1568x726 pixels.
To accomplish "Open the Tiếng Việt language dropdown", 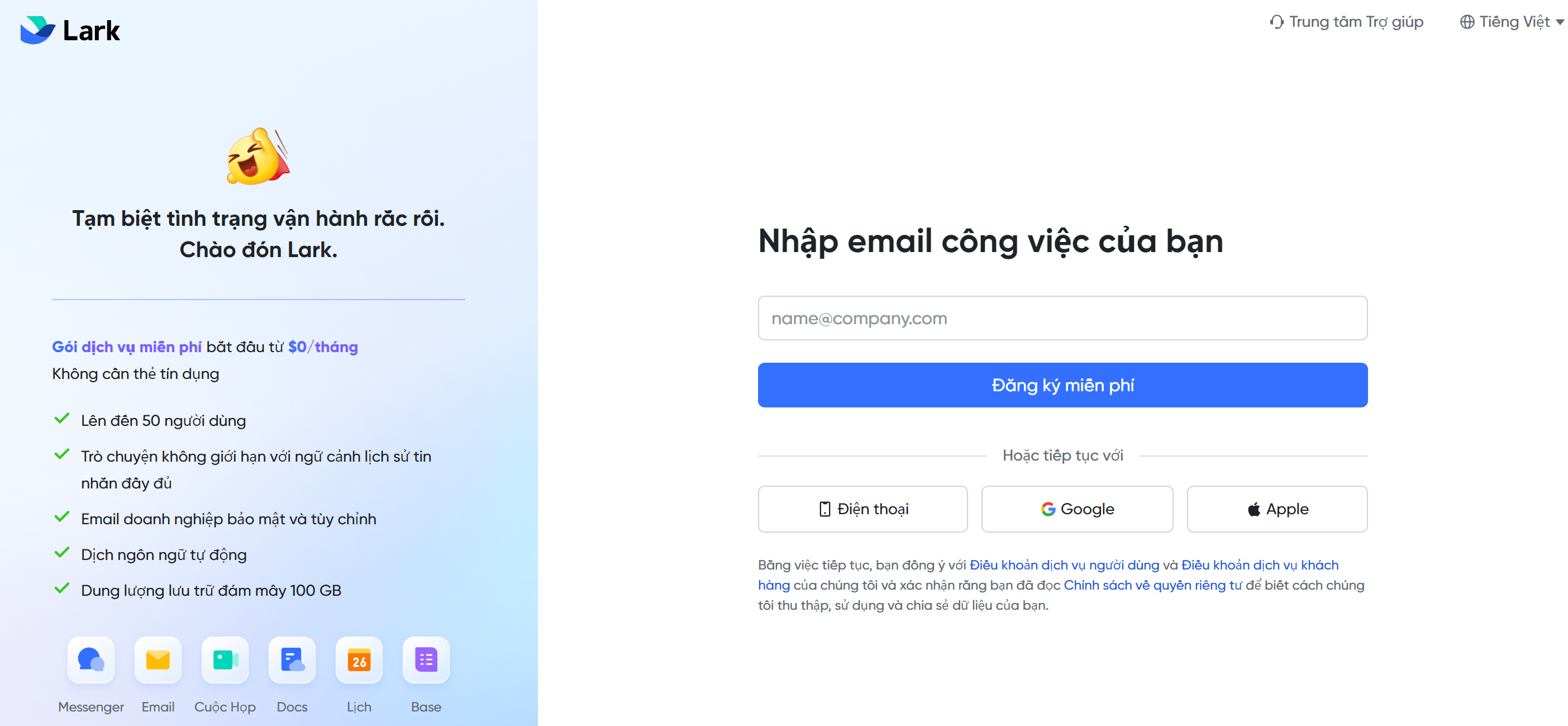I will 1513,22.
